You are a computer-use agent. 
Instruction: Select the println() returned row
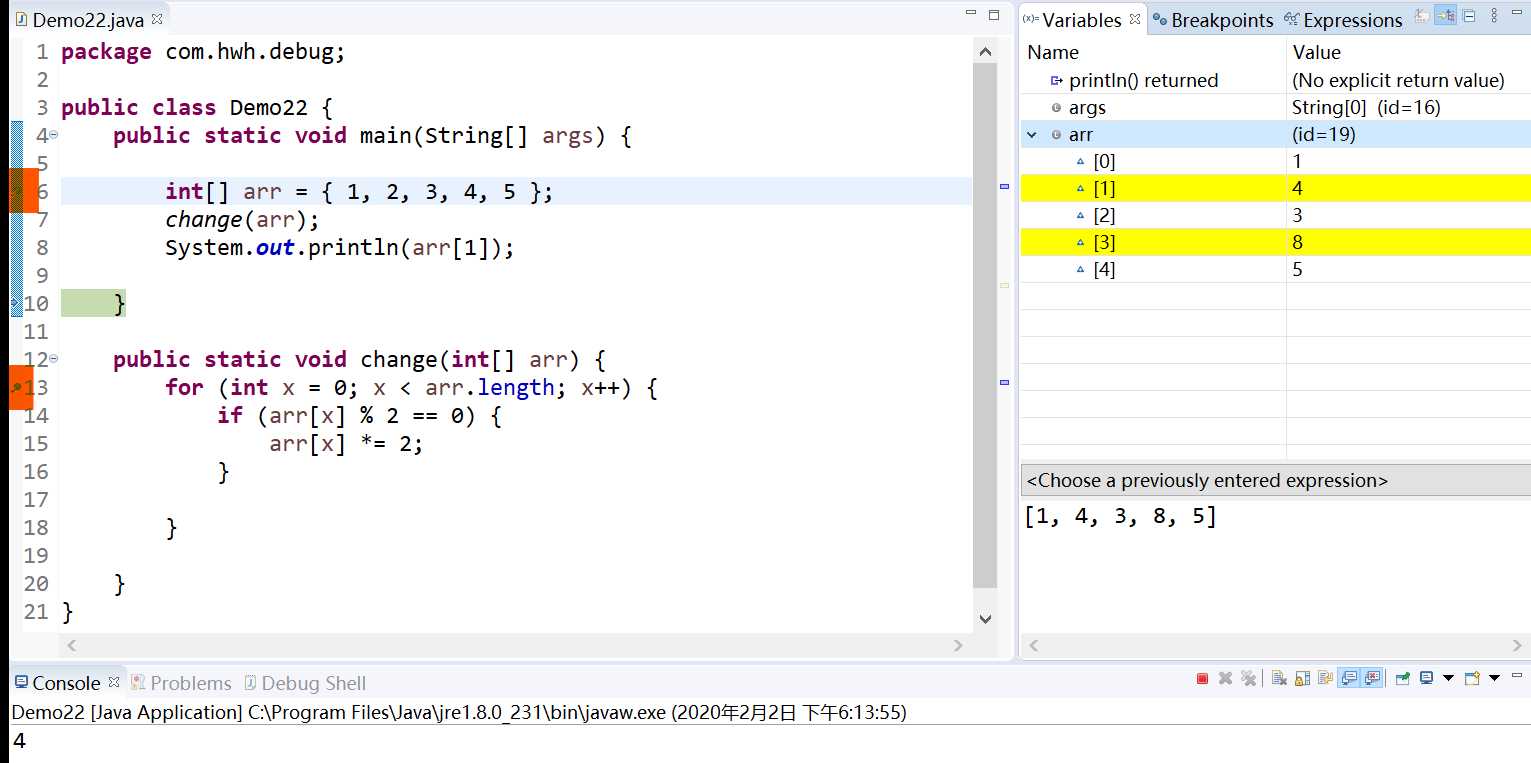[1275, 80]
